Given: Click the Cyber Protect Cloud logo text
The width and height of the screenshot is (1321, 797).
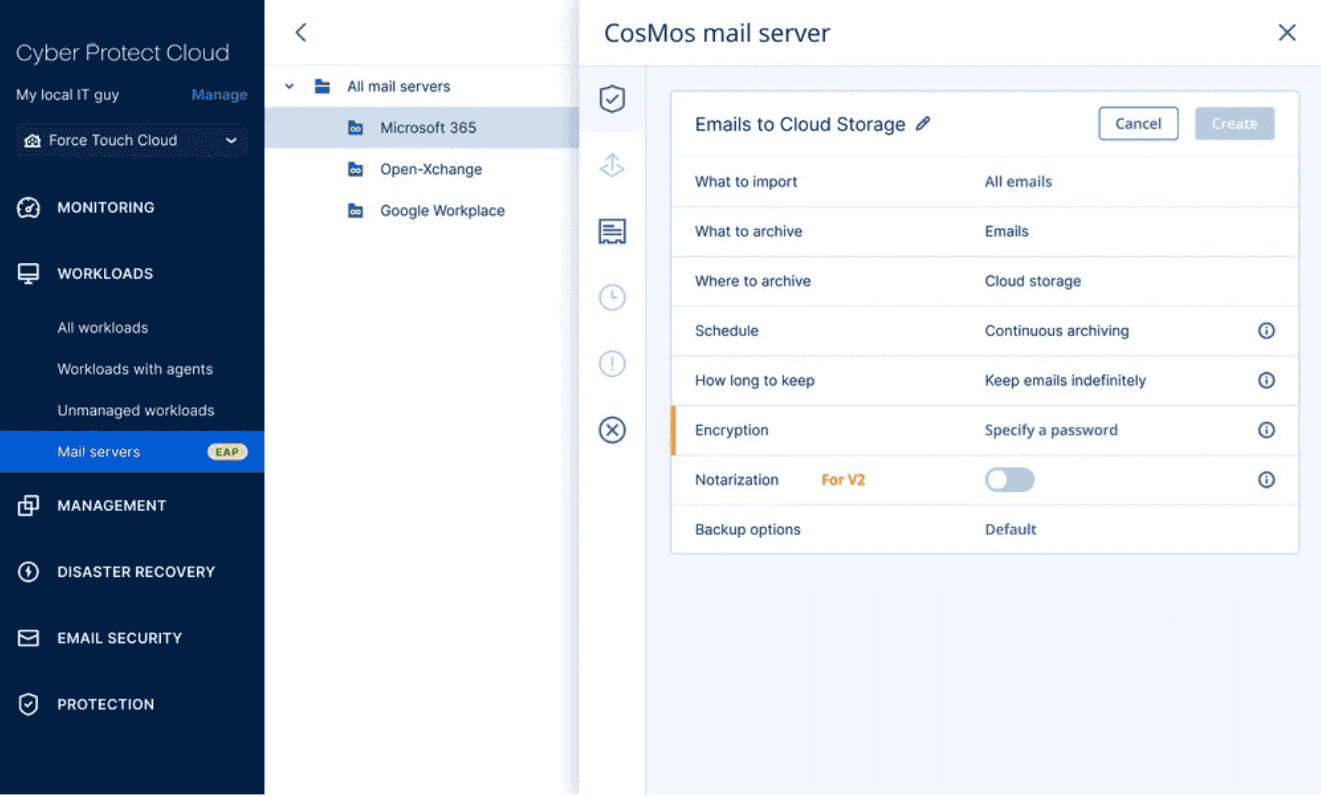Looking at the screenshot, I should 123,53.
